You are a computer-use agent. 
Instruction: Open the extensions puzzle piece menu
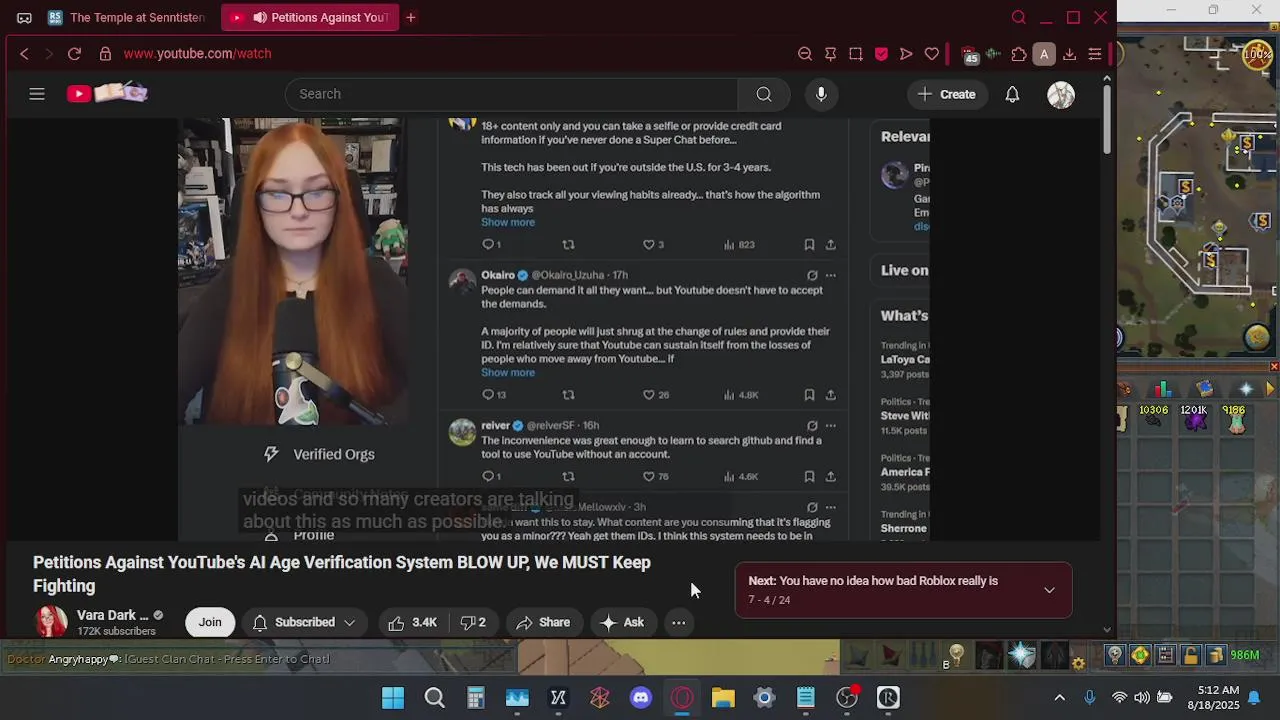click(1019, 54)
